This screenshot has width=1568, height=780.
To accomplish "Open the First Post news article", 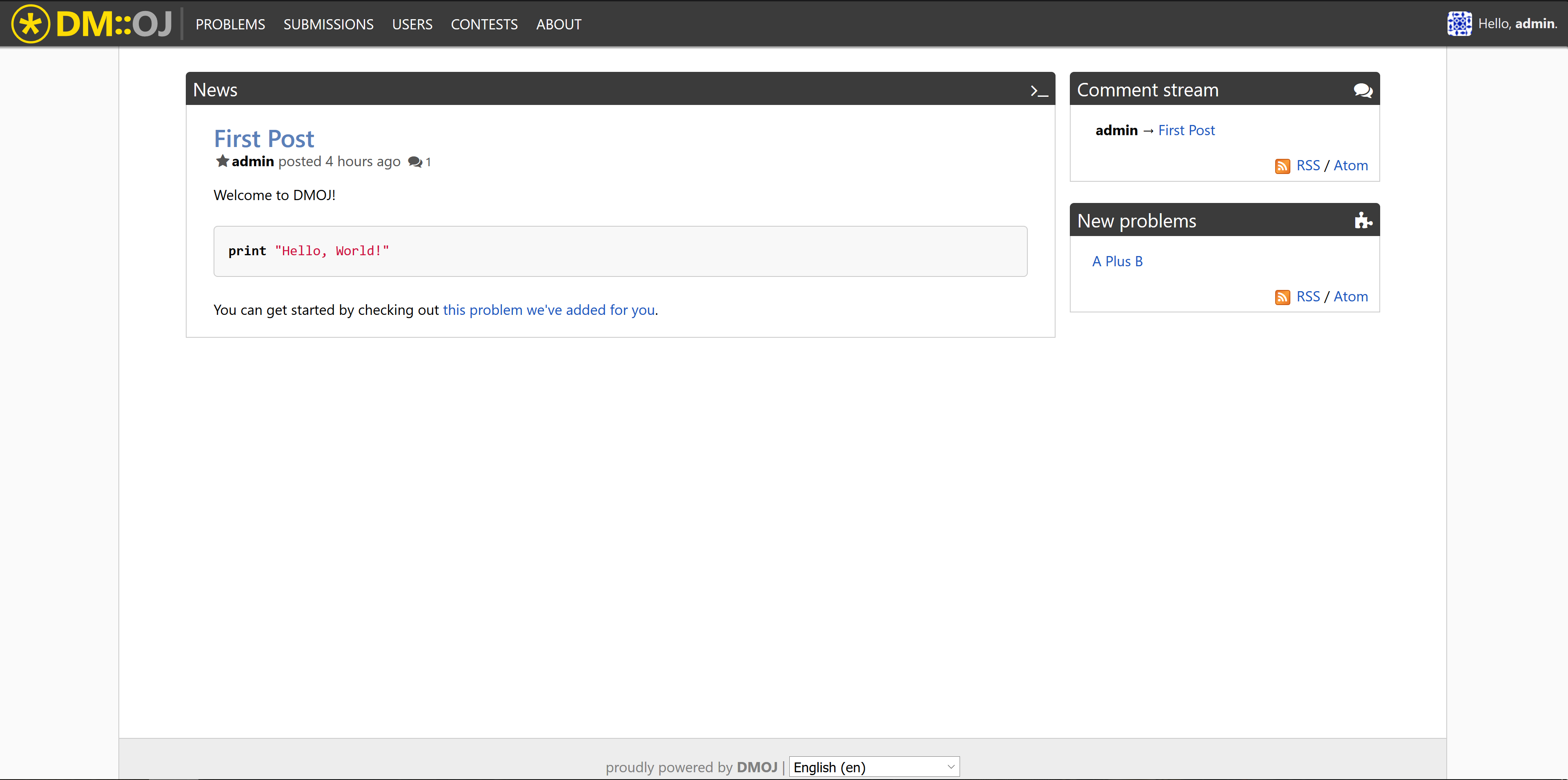I will point(263,138).
